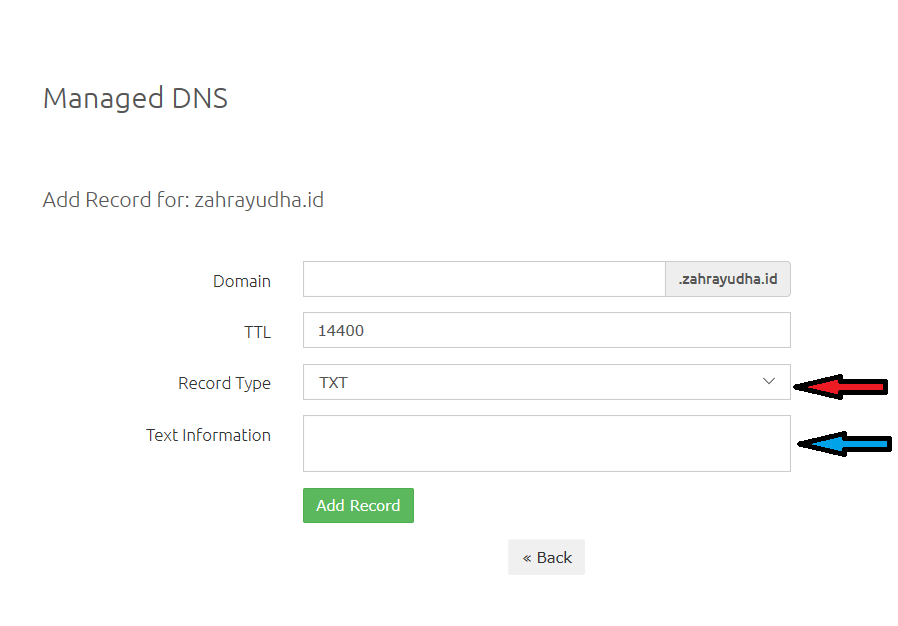Click the chevron arrow in Record Type
The image size is (898, 626).
769,381
